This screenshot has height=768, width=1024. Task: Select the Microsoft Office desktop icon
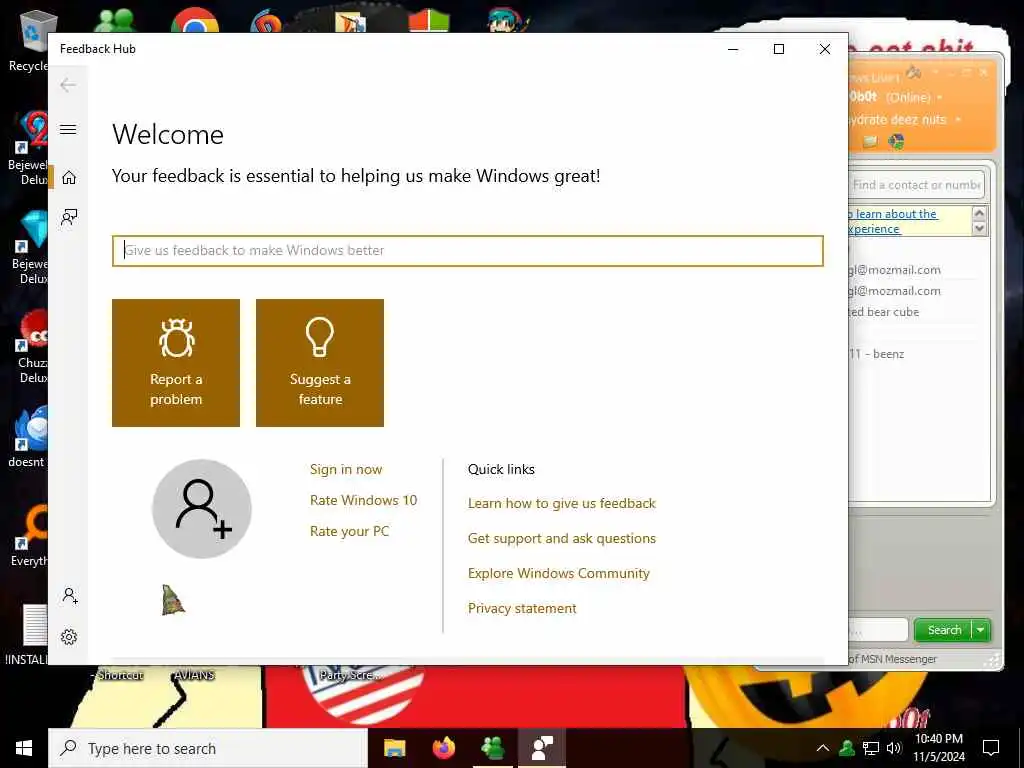pyautogui.click(x=429, y=21)
